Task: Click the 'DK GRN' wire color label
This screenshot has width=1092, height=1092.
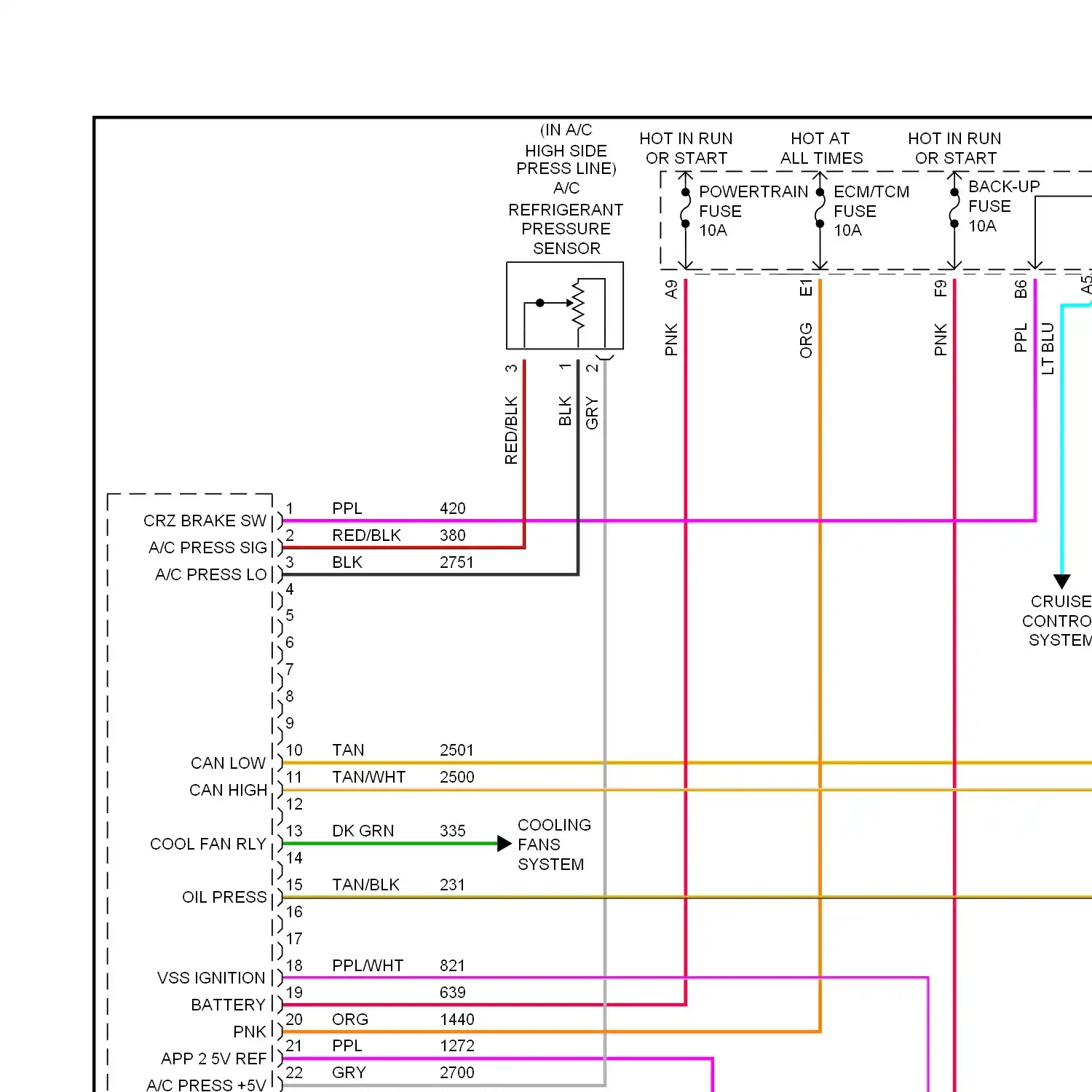Action: point(363,831)
